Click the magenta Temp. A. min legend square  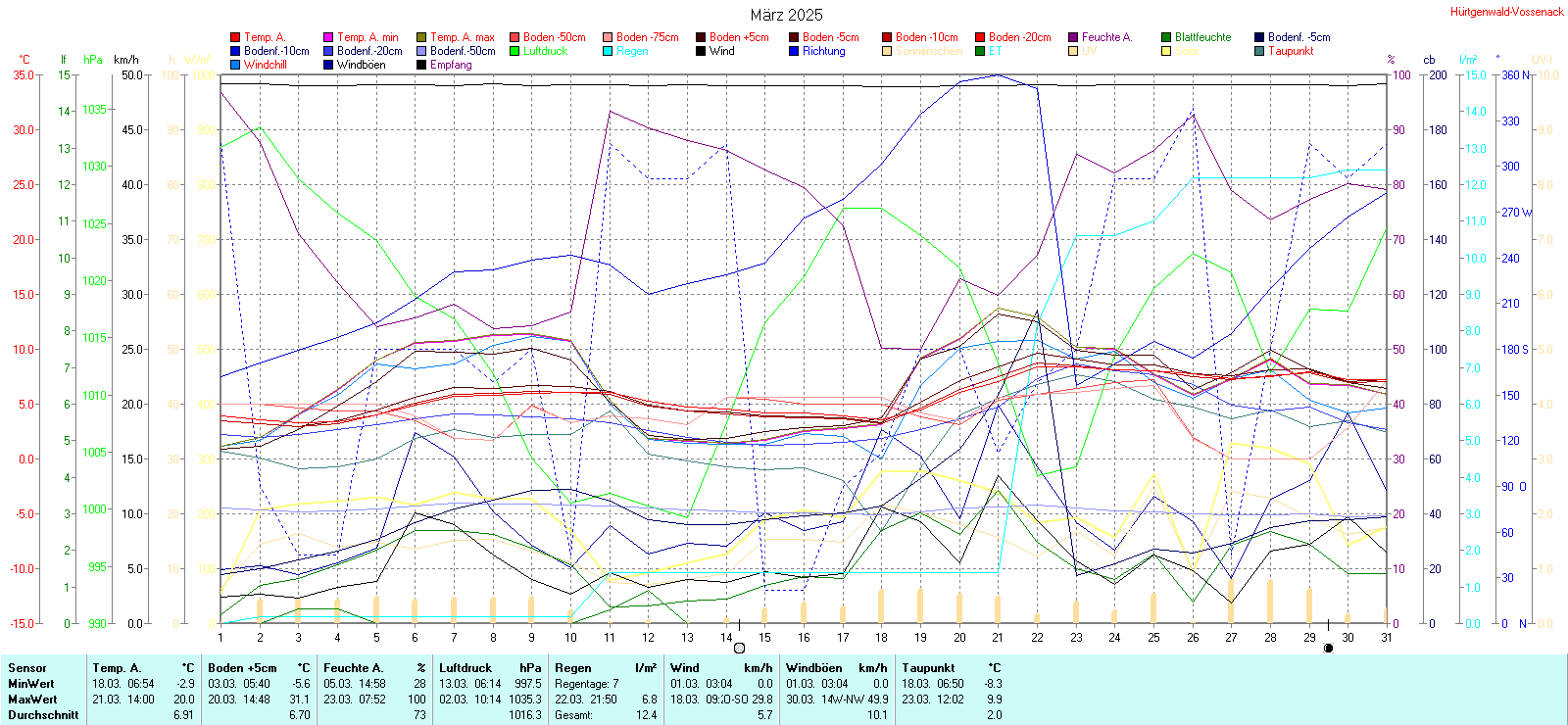tap(328, 37)
